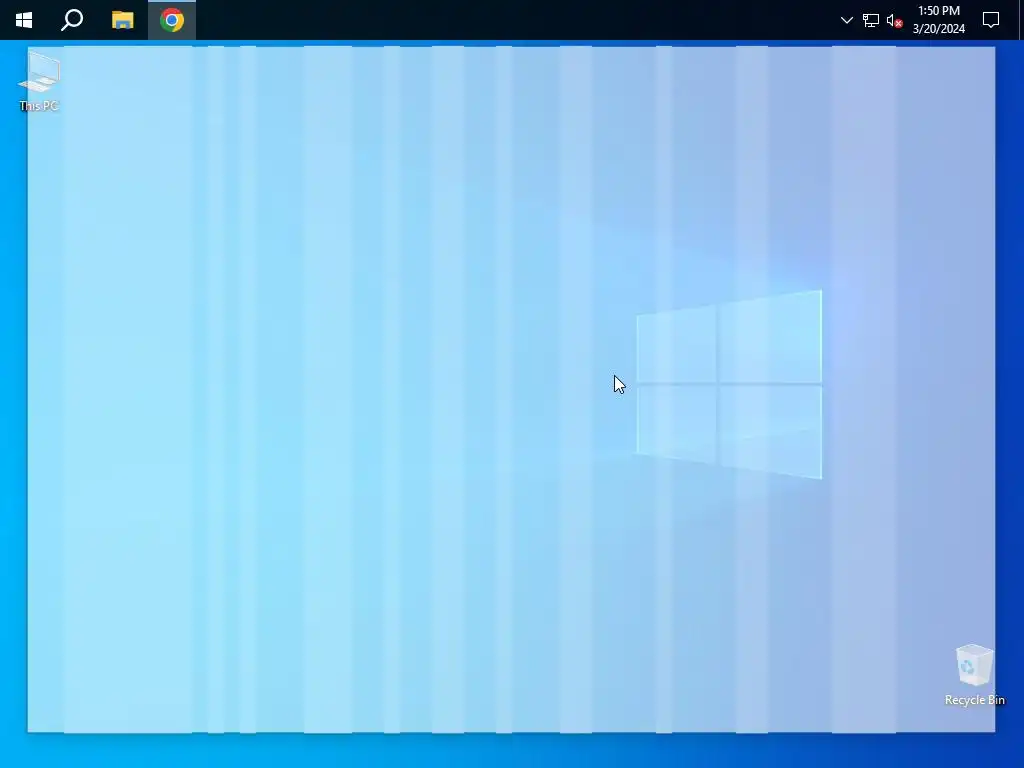
Task: Open the clock showing 1:50 PM
Action: (938, 20)
